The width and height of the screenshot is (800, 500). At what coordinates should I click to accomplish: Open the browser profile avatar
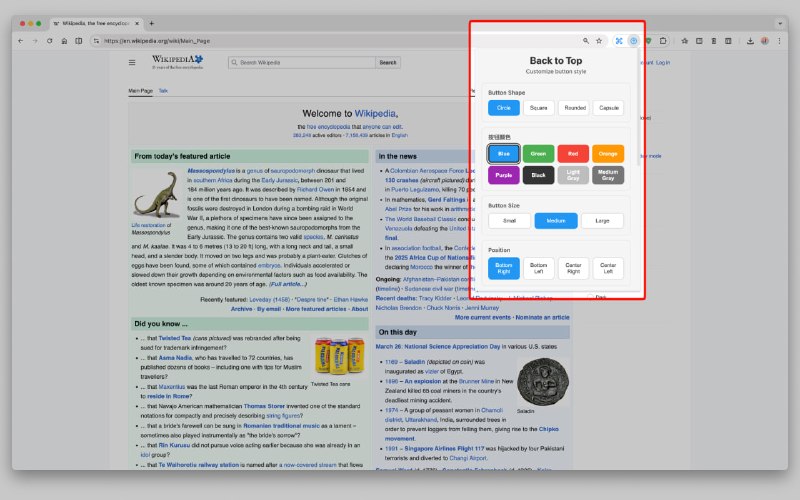tap(764, 41)
